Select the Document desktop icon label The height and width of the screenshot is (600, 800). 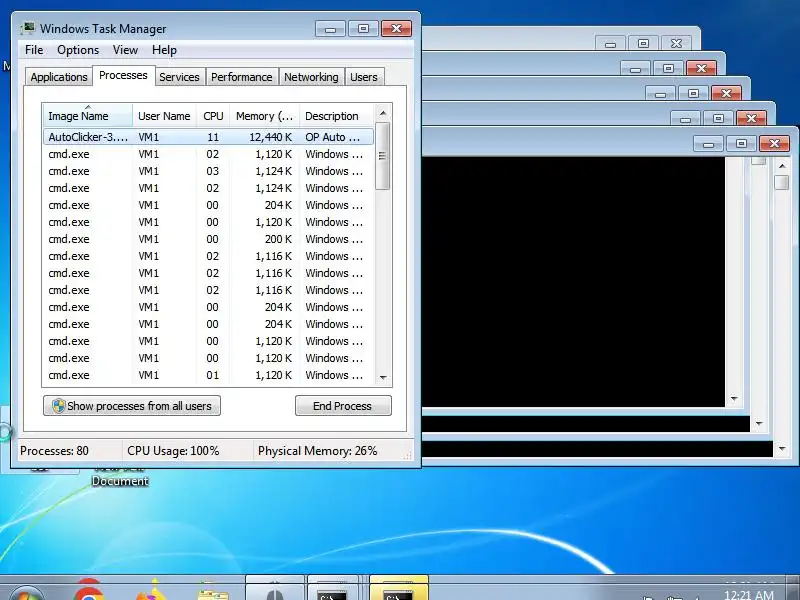coord(120,481)
